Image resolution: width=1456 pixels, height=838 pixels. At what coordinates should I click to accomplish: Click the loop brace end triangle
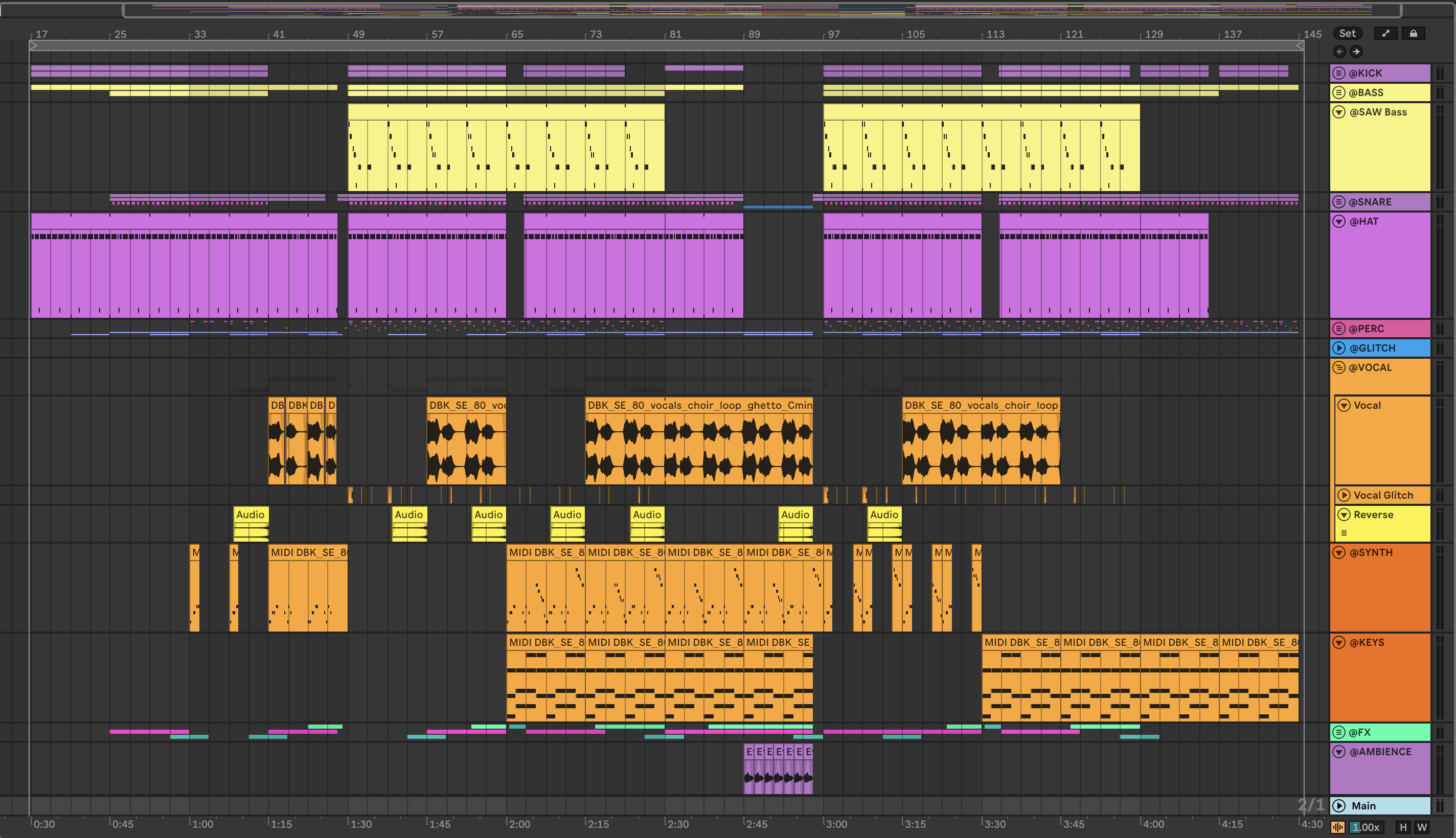click(x=1300, y=45)
